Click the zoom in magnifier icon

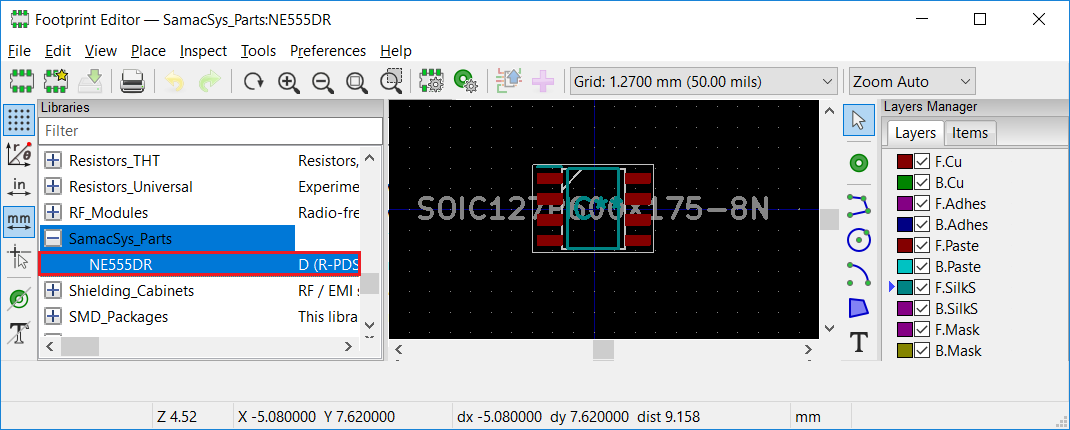coord(289,82)
